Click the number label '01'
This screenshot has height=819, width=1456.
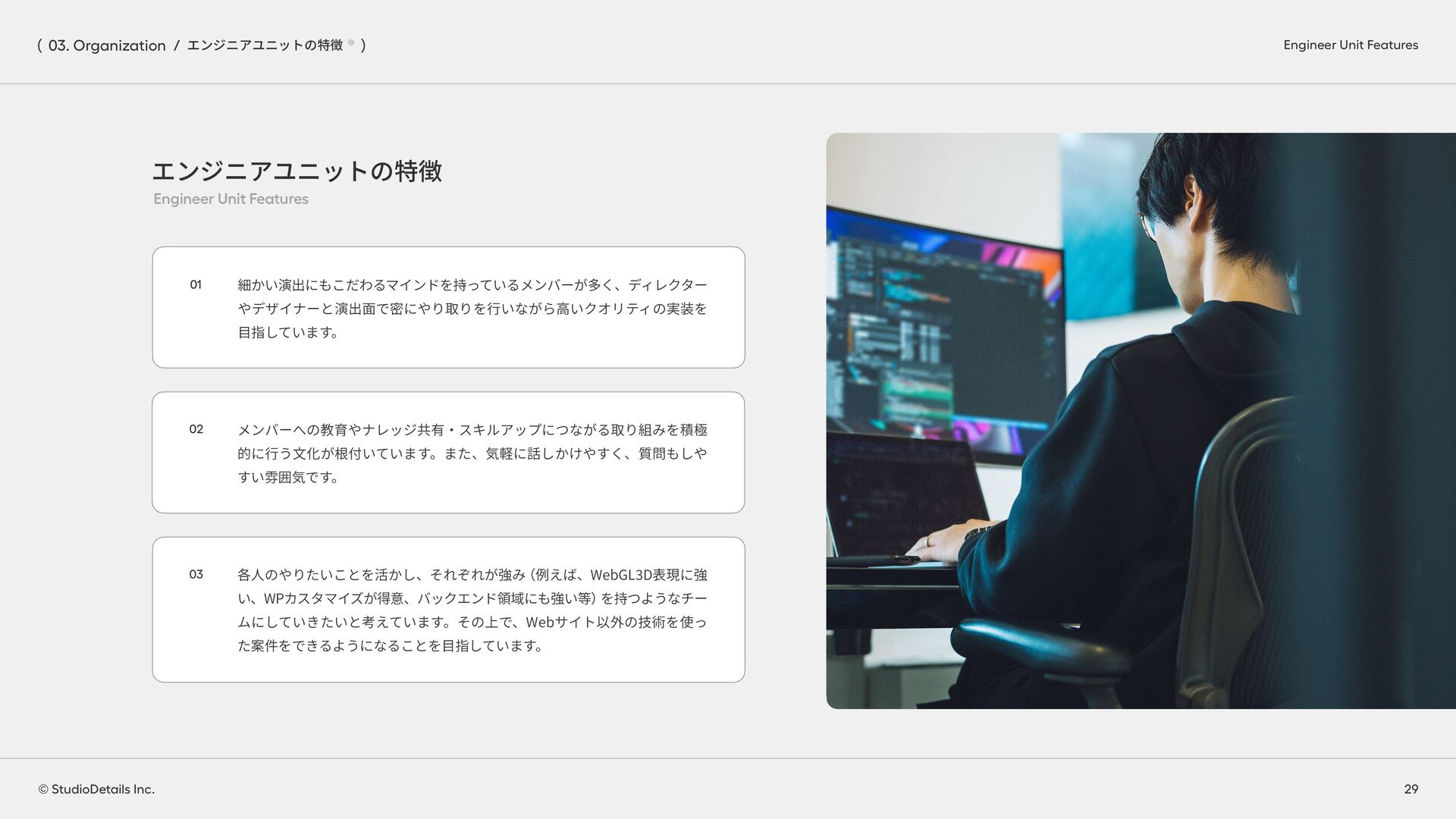pyautogui.click(x=196, y=284)
